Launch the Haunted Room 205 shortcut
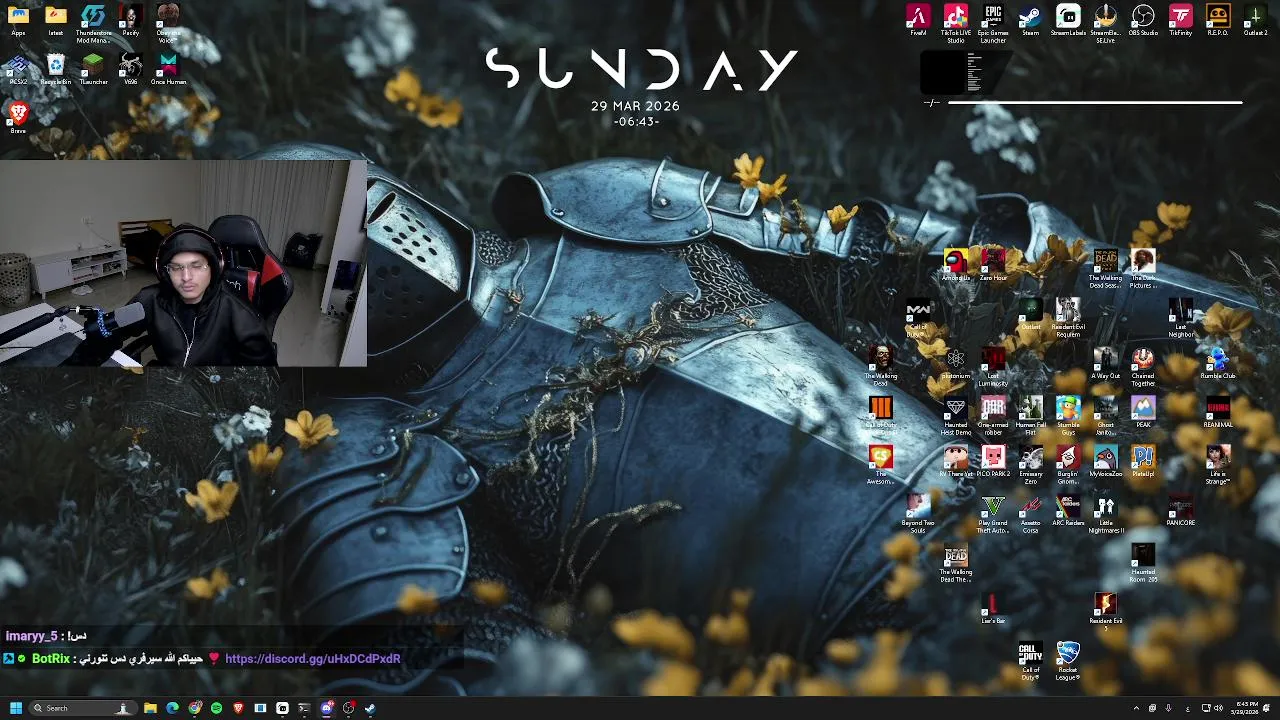 click(x=1143, y=563)
